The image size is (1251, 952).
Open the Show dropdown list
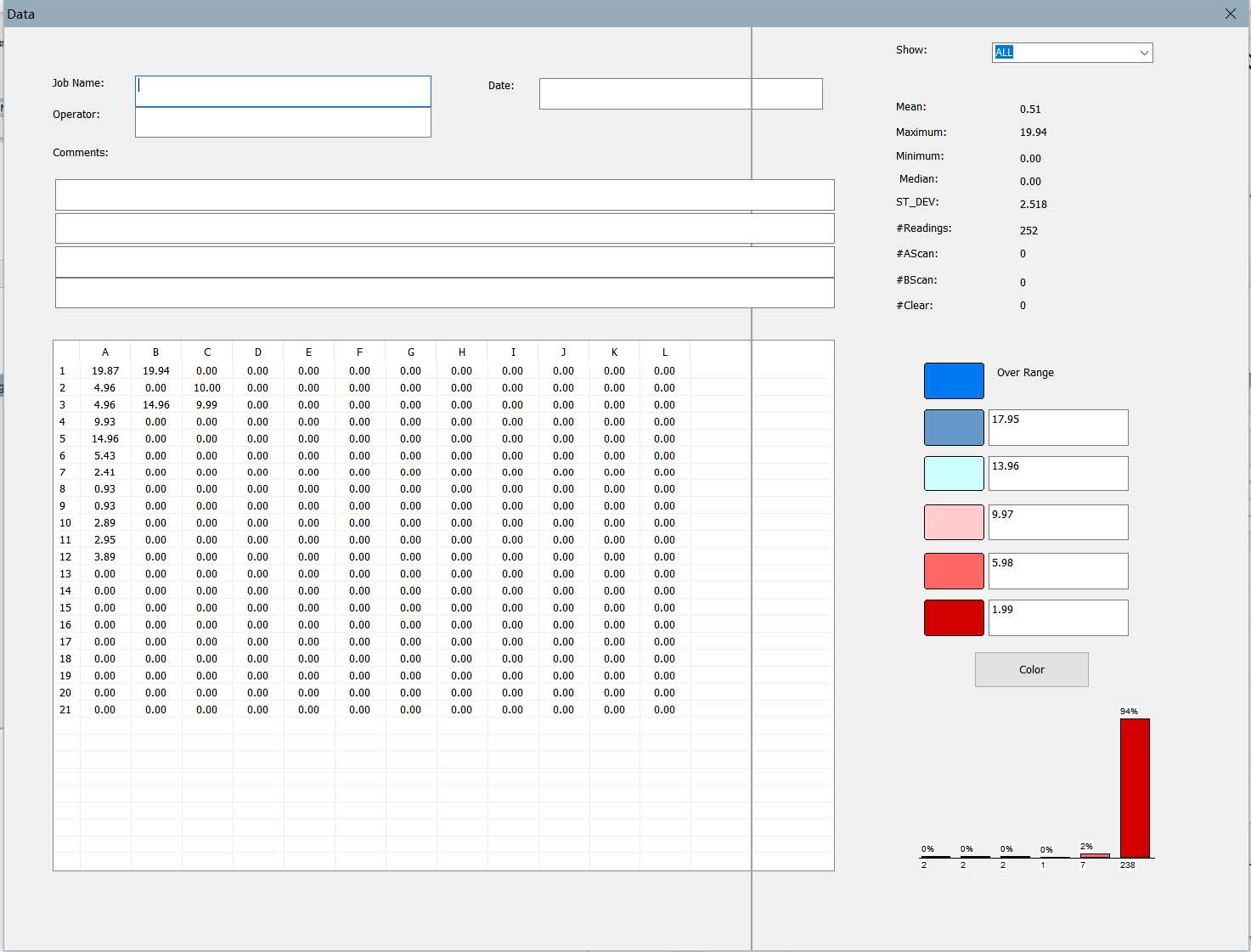[1143, 53]
